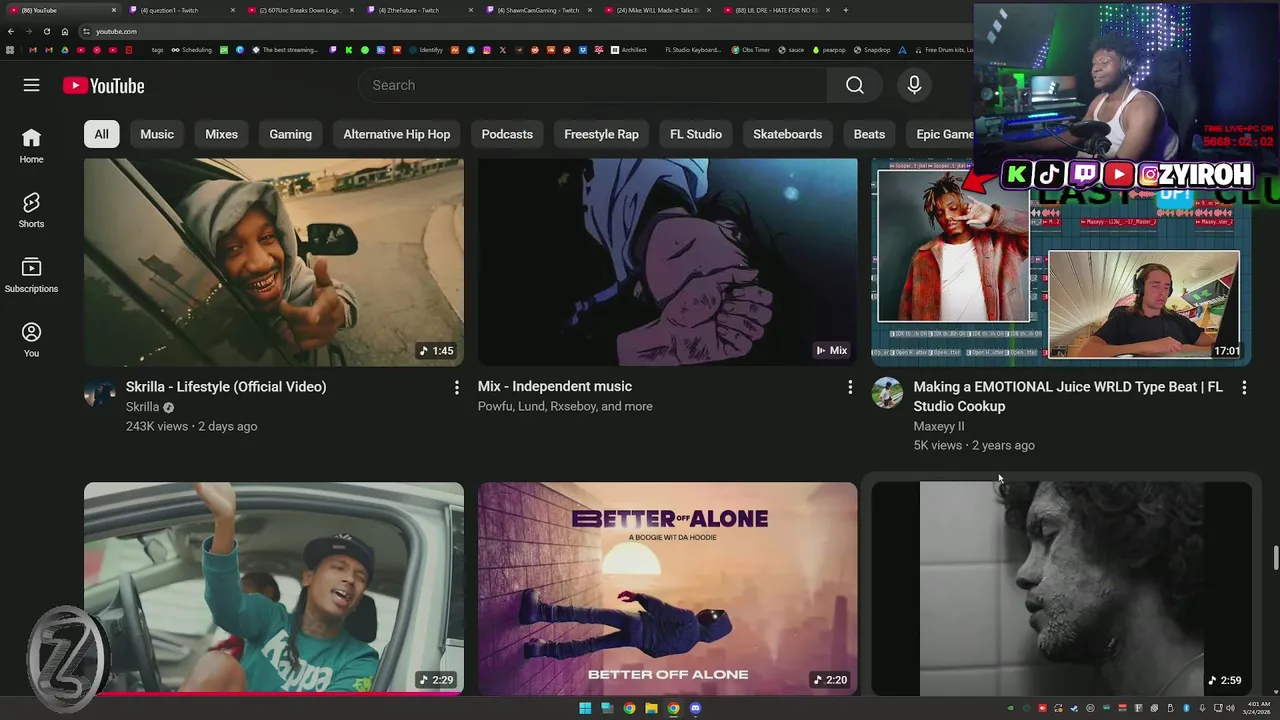The height and width of the screenshot is (720, 1280).
Task: Open options for Juice WRLD Type Beat video
Action: (1244, 387)
